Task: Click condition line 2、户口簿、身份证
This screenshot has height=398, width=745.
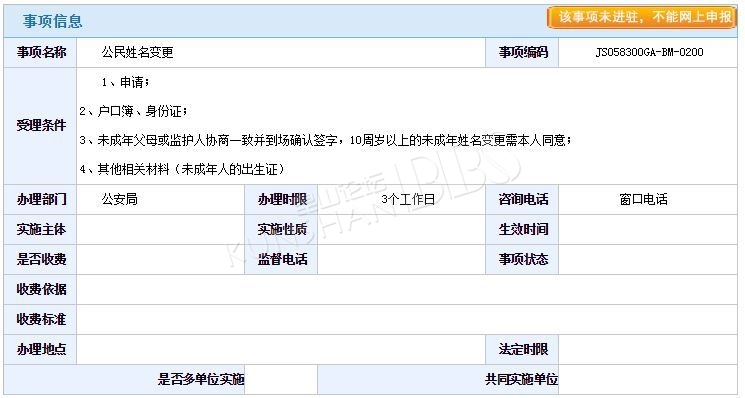Action: (x=134, y=111)
